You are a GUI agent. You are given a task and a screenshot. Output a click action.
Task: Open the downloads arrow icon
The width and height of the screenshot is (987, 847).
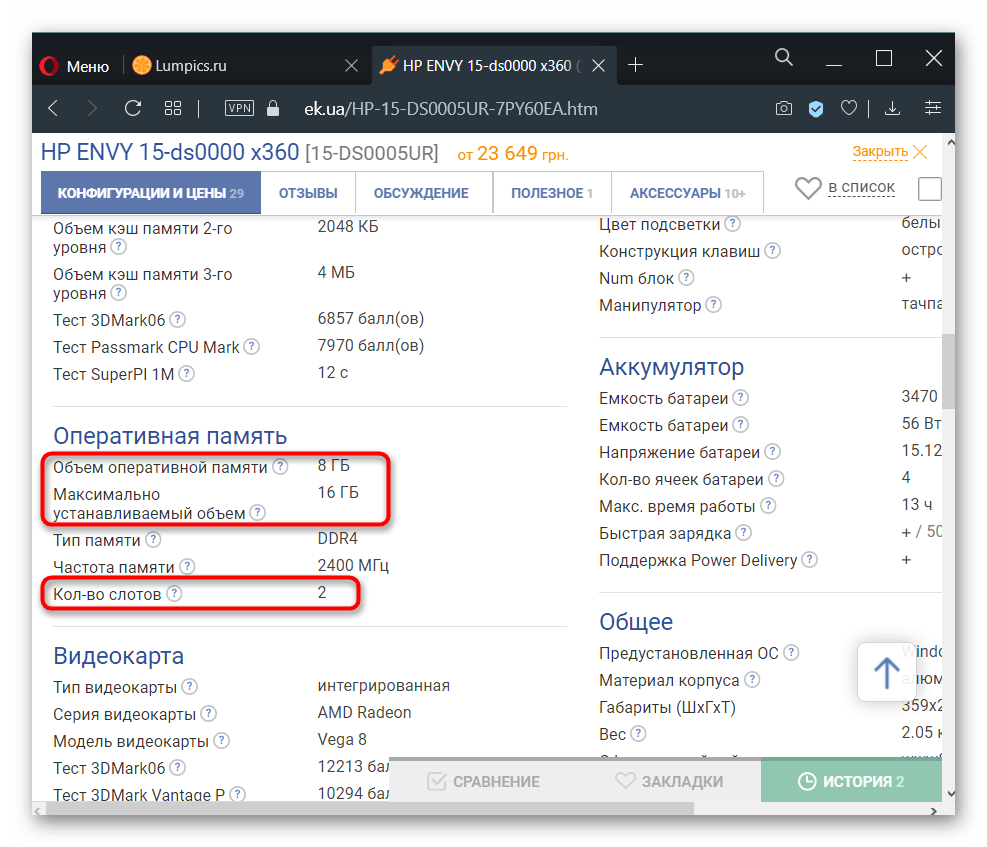[893, 108]
